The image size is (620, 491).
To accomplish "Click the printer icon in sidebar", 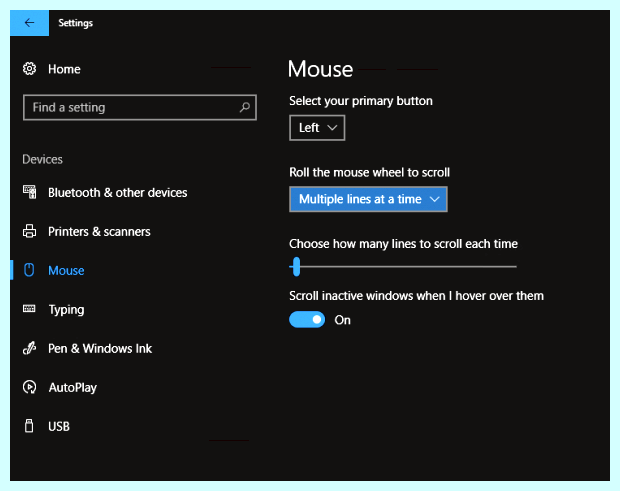I will (x=29, y=231).
